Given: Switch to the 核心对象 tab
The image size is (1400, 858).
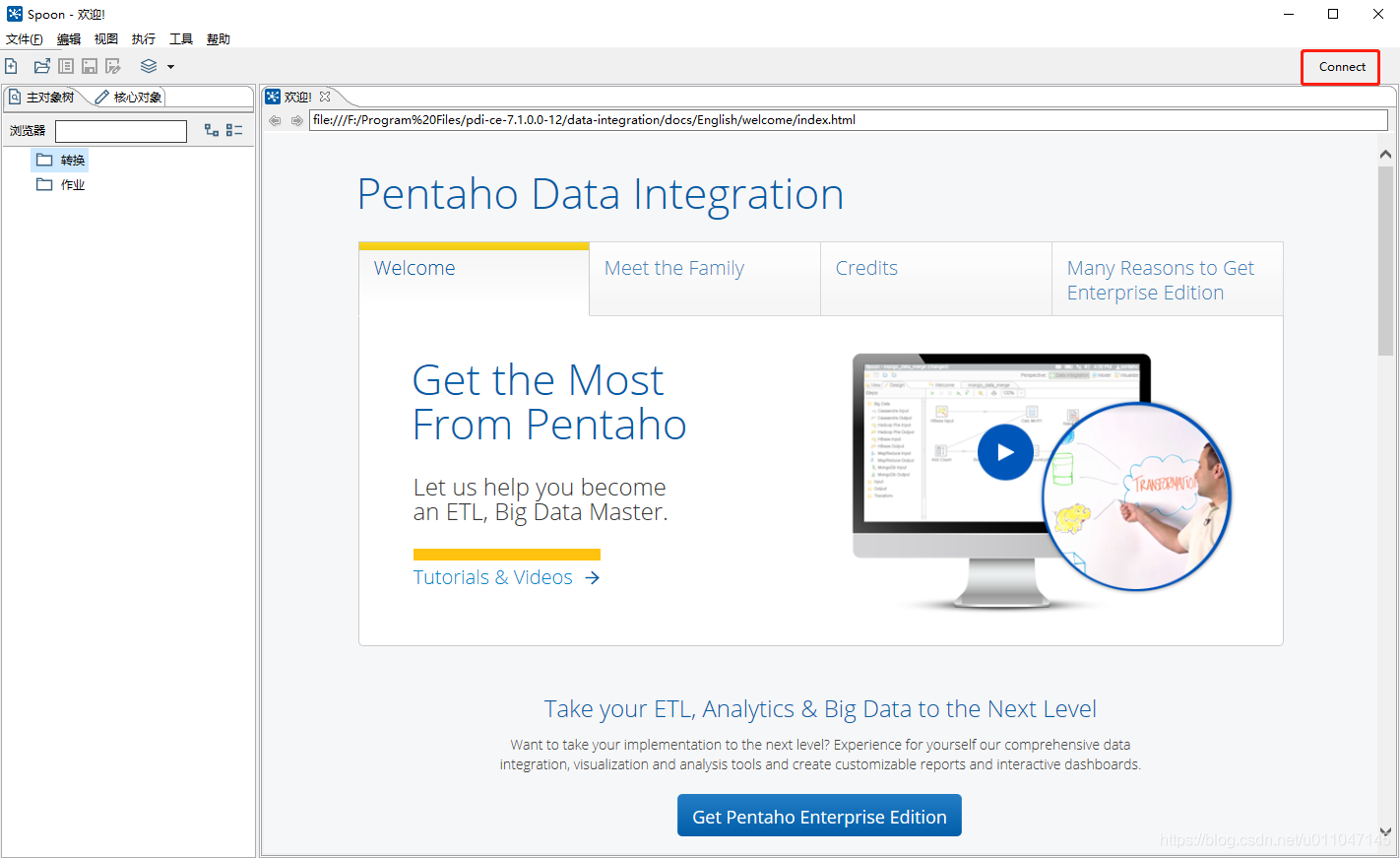Looking at the screenshot, I should coord(129,97).
